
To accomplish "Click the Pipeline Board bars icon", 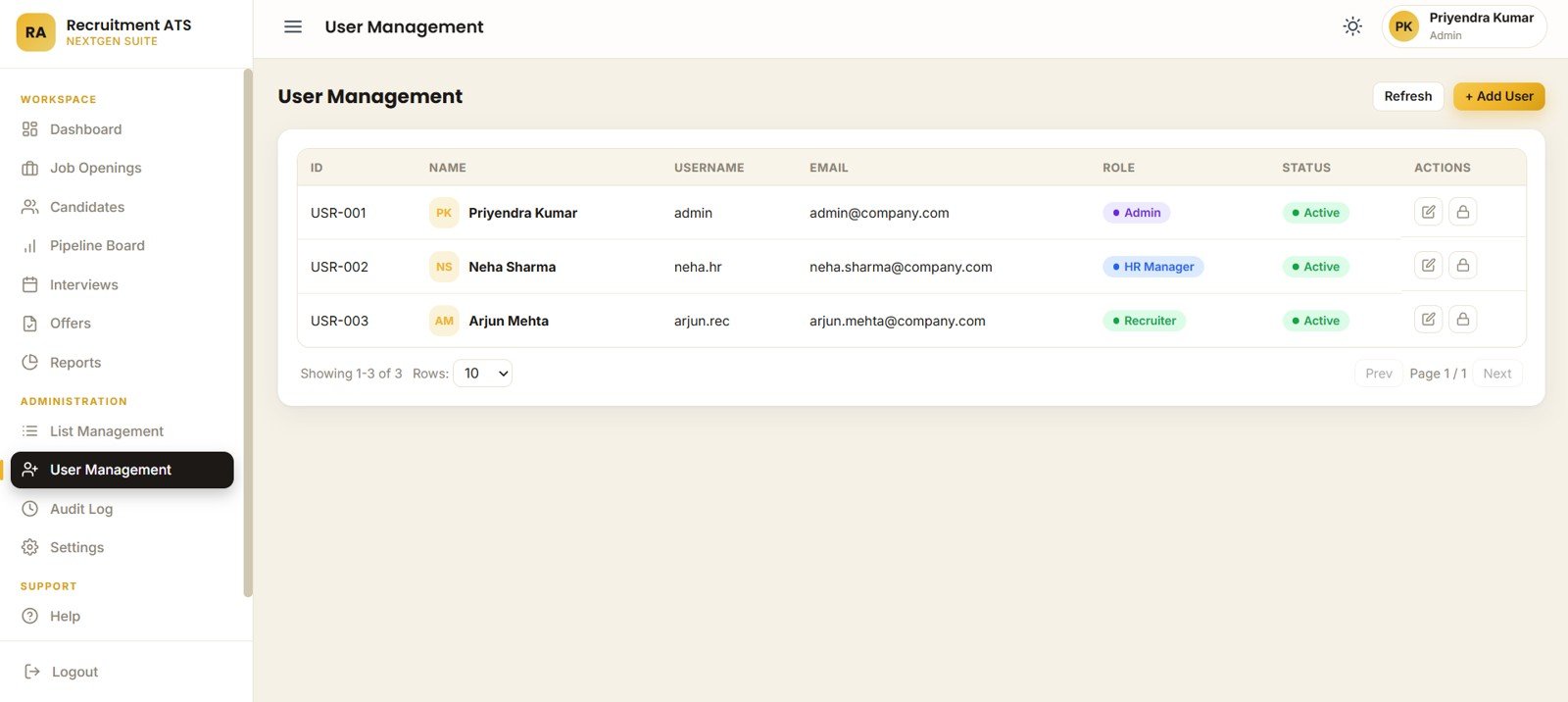I will tap(30, 246).
